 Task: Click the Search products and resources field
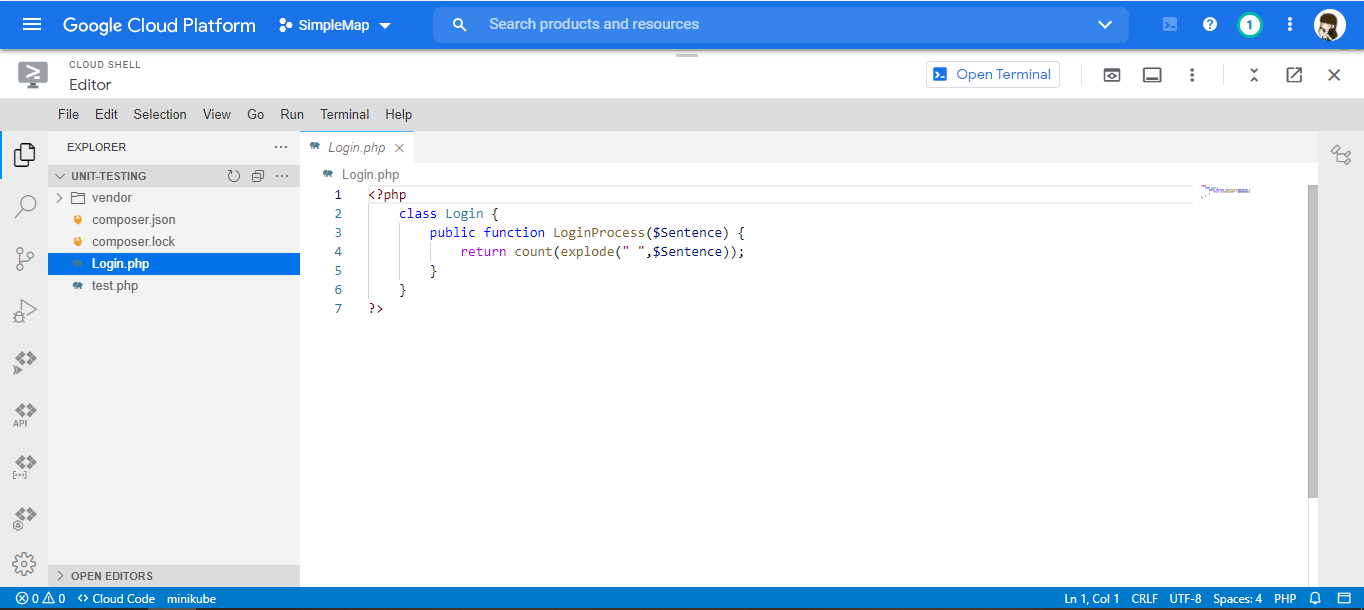780,25
